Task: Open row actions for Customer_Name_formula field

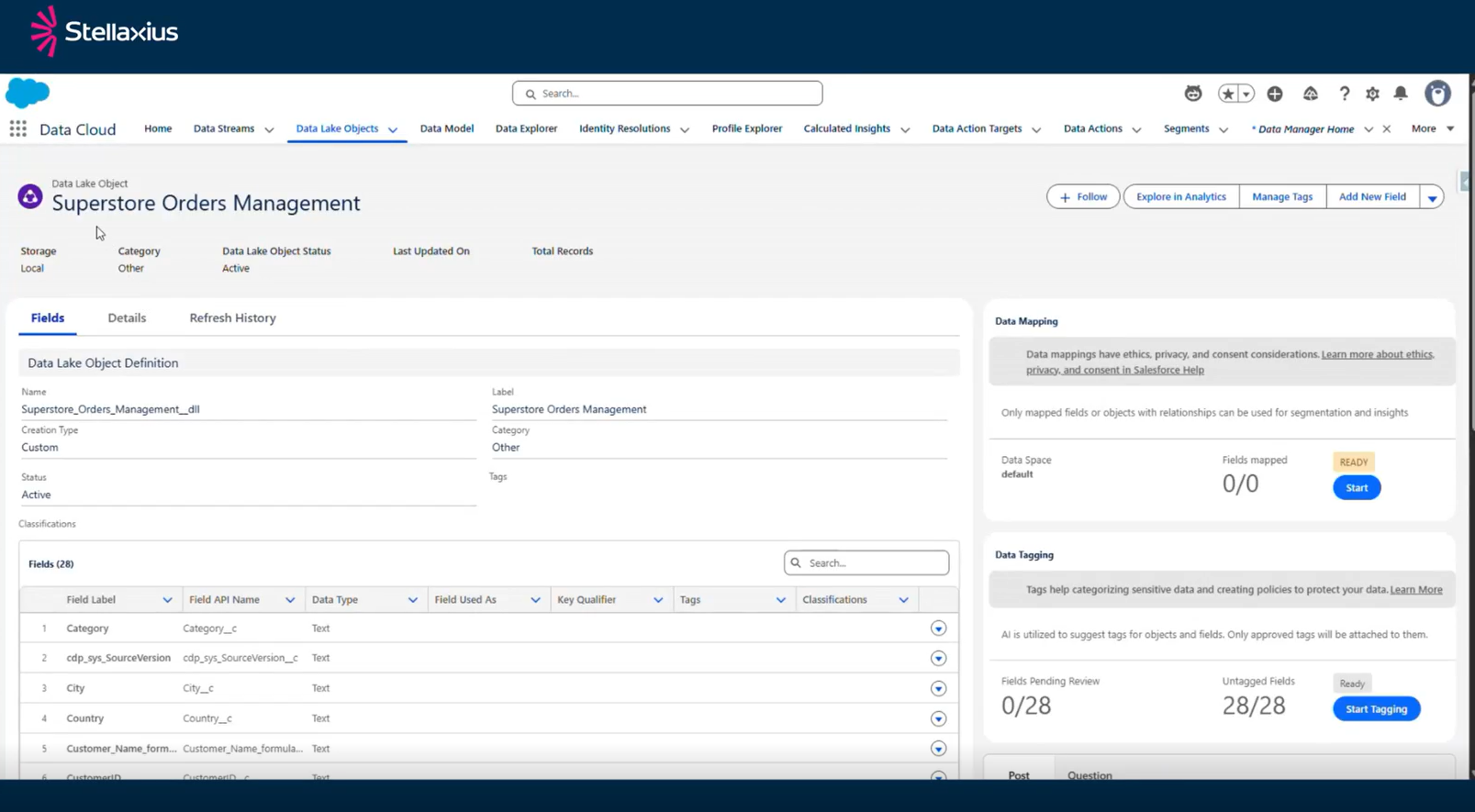Action: [938, 750]
